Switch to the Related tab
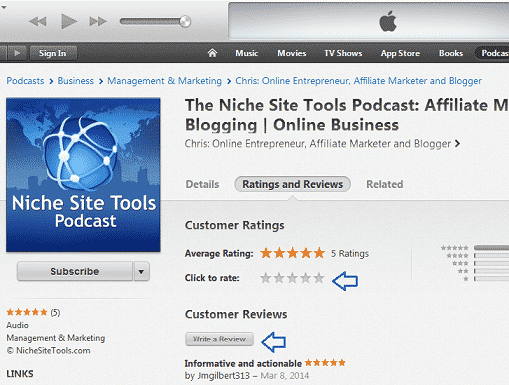This screenshot has height=385, width=509. pyautogui.click(x=385, y=184)
